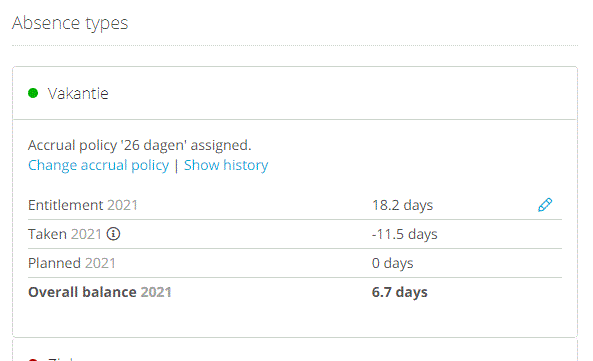Select the 6.7 days overall balance value
The image size is (593, 361).
click(399, 292)
